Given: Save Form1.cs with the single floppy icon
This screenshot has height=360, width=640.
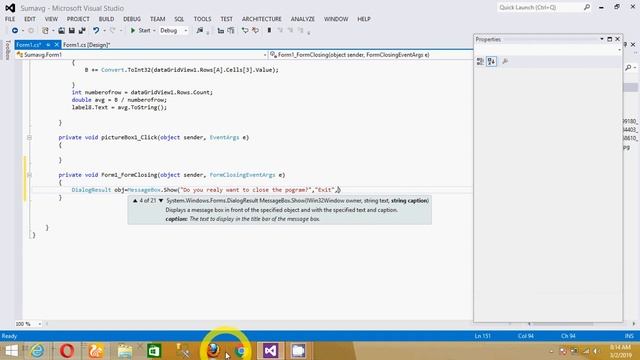Looking at the screenshot, I should (x=71, y=31).
